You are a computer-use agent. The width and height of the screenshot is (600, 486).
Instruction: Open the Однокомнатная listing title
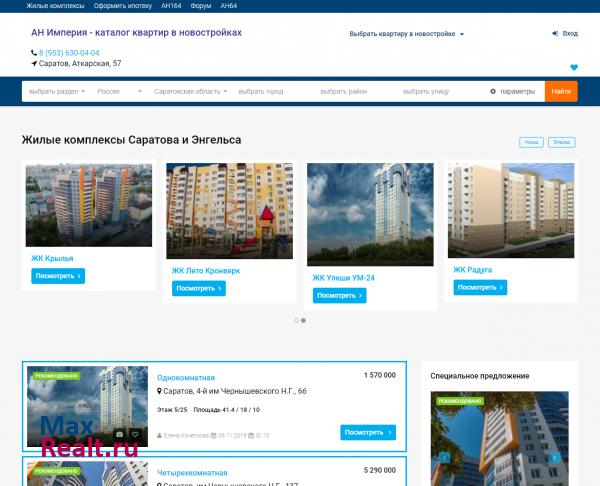click(x=186, y=378)
